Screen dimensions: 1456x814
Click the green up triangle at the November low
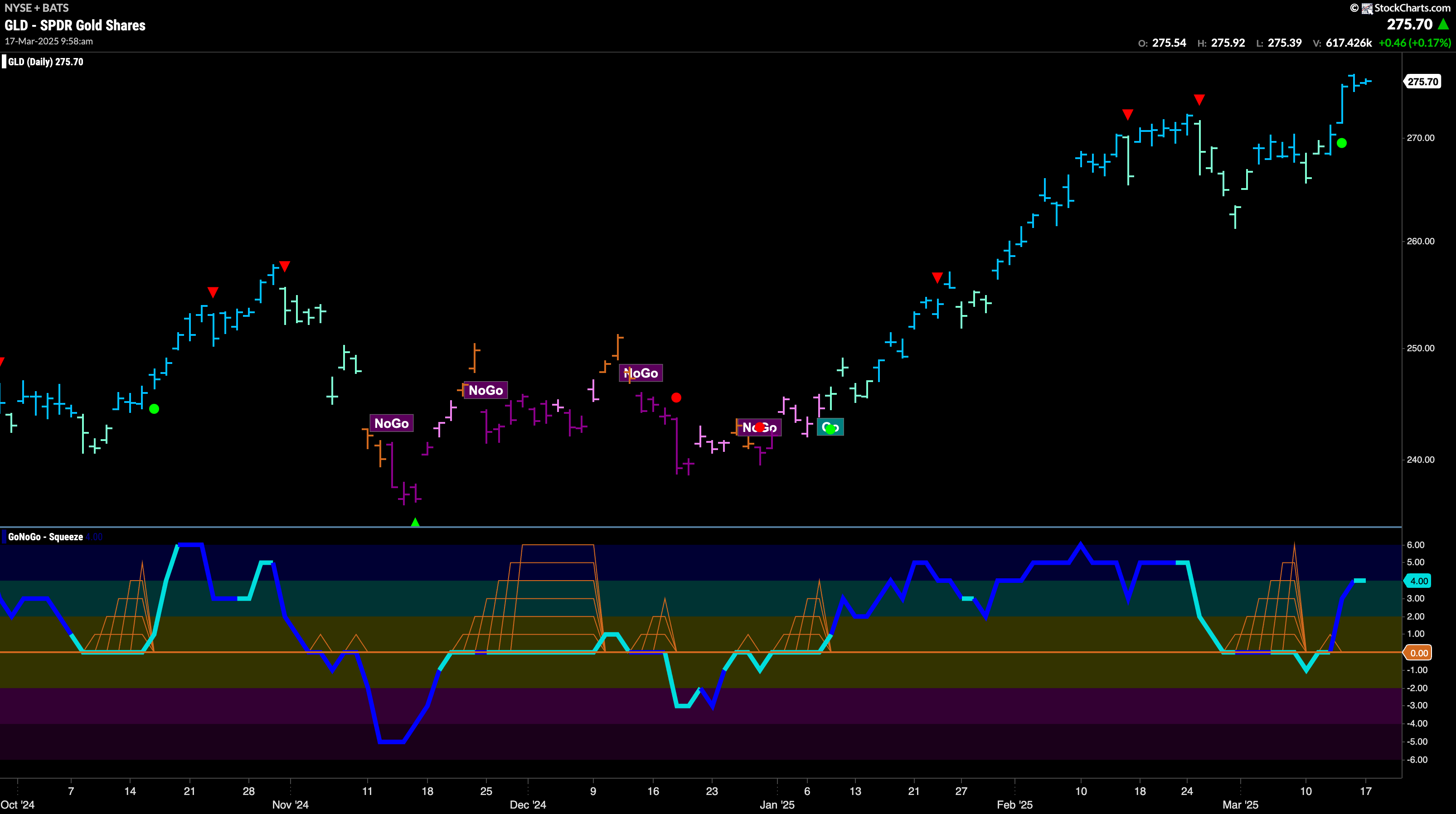415,522
